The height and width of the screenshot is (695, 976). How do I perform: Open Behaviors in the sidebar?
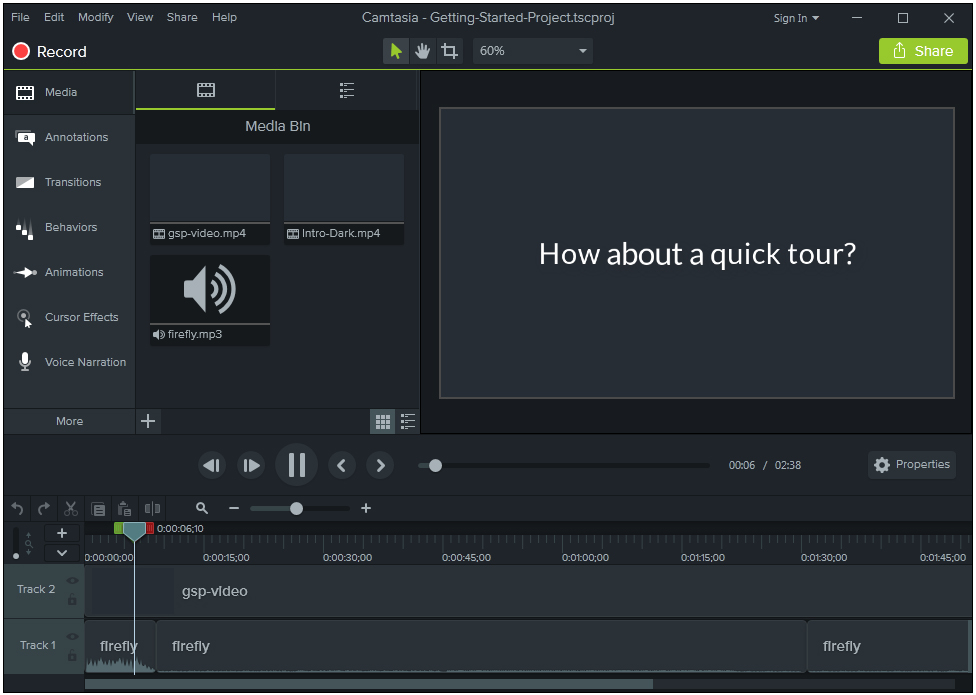click(x=69, y=227)
